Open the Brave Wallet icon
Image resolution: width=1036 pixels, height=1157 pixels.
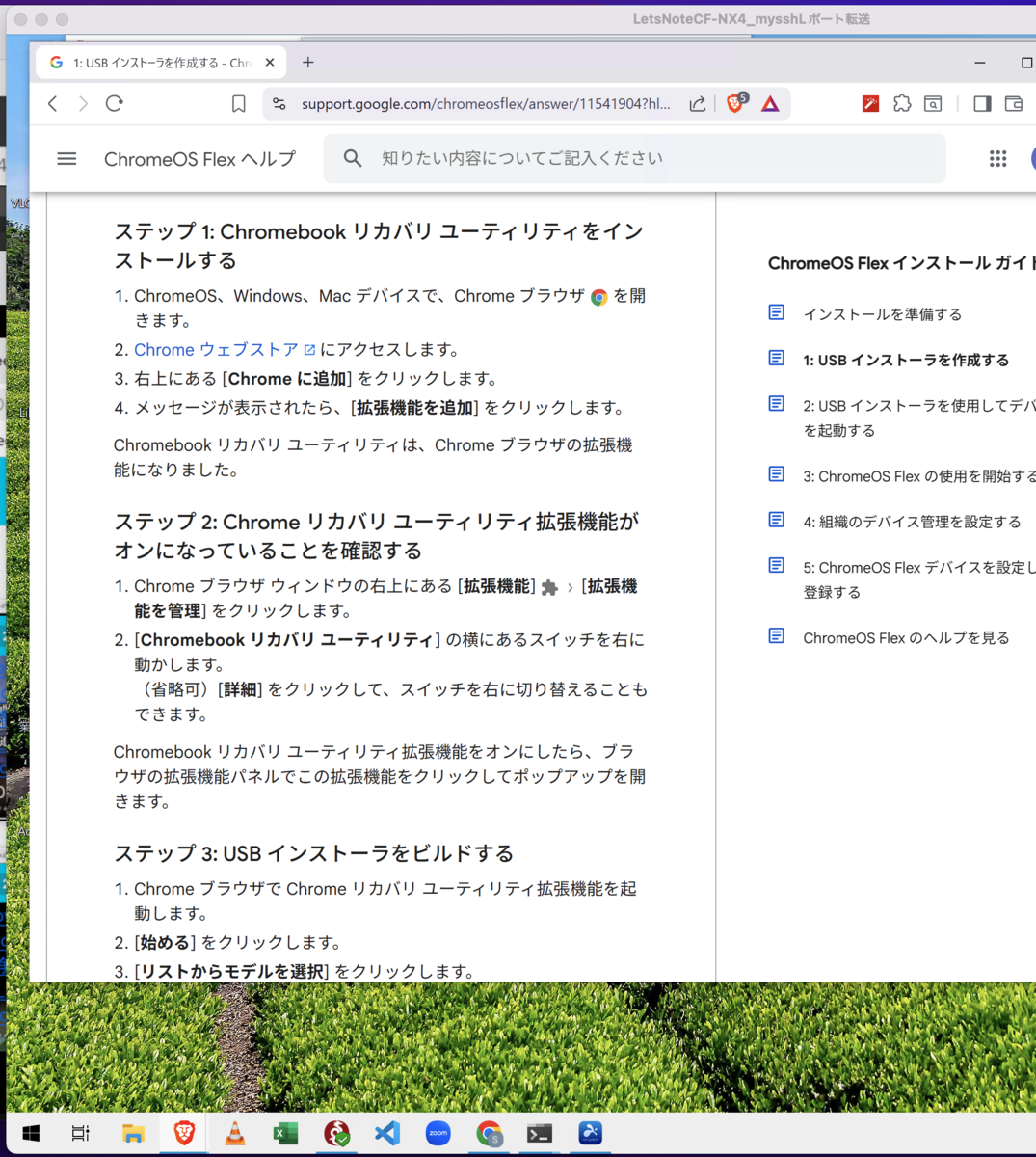point(1014,103)
